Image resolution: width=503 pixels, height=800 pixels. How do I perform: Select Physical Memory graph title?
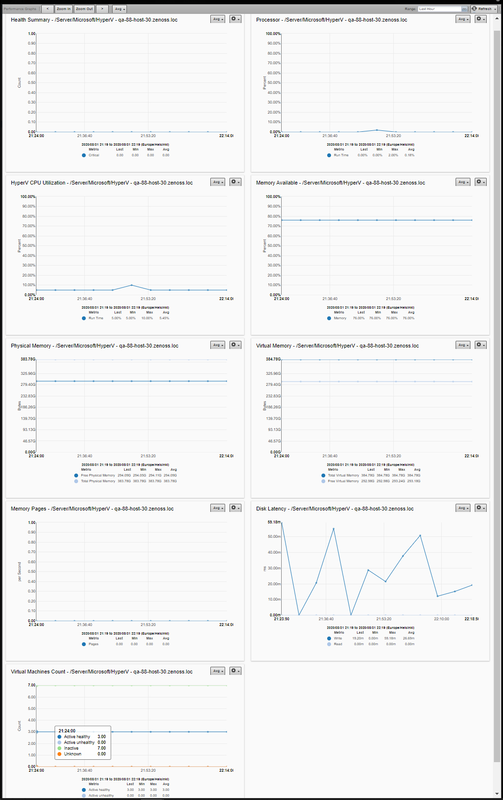(x=94, y=345)
